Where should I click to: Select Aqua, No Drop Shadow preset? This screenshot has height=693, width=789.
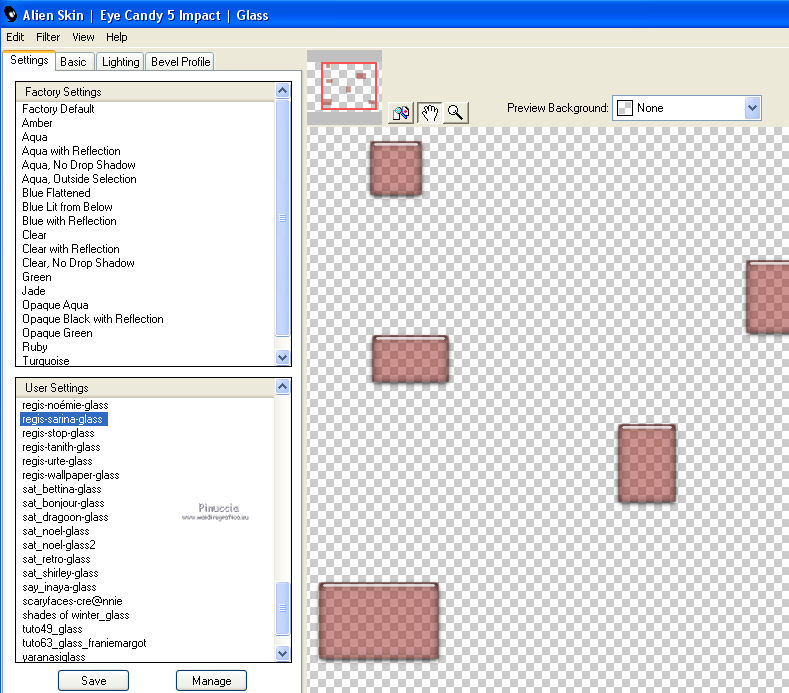click(x=78, y=165)
